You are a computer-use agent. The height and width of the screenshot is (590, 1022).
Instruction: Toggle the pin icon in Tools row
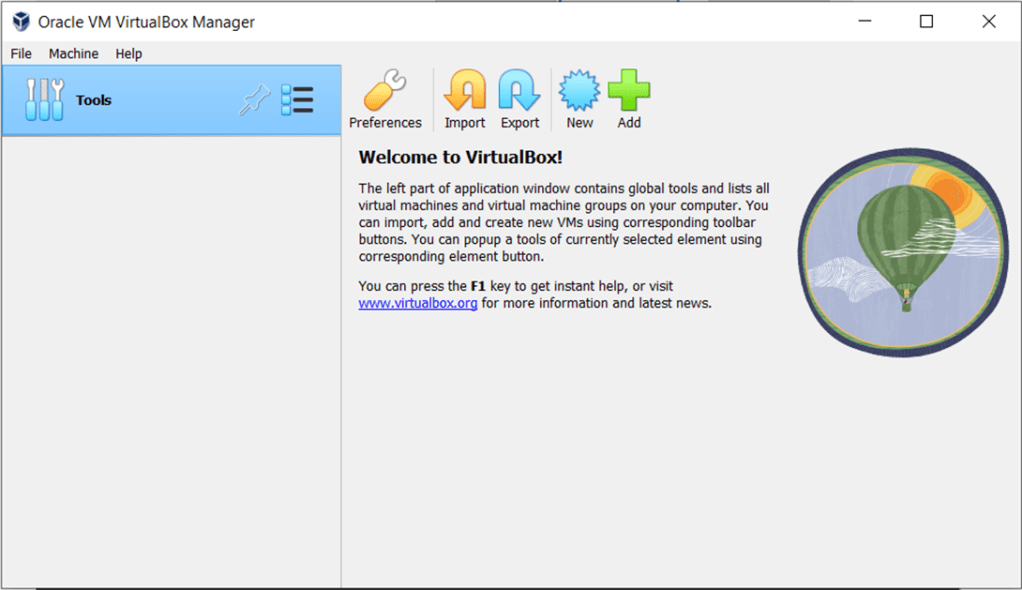[254, 100]
